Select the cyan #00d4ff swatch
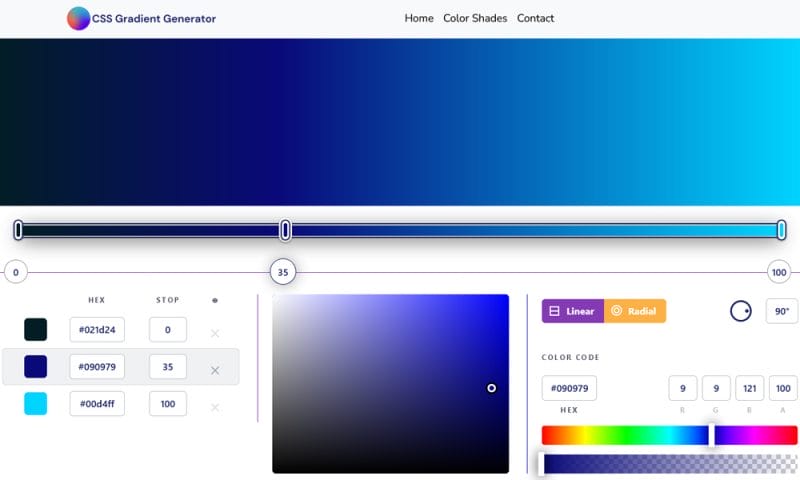 [36, 403]
